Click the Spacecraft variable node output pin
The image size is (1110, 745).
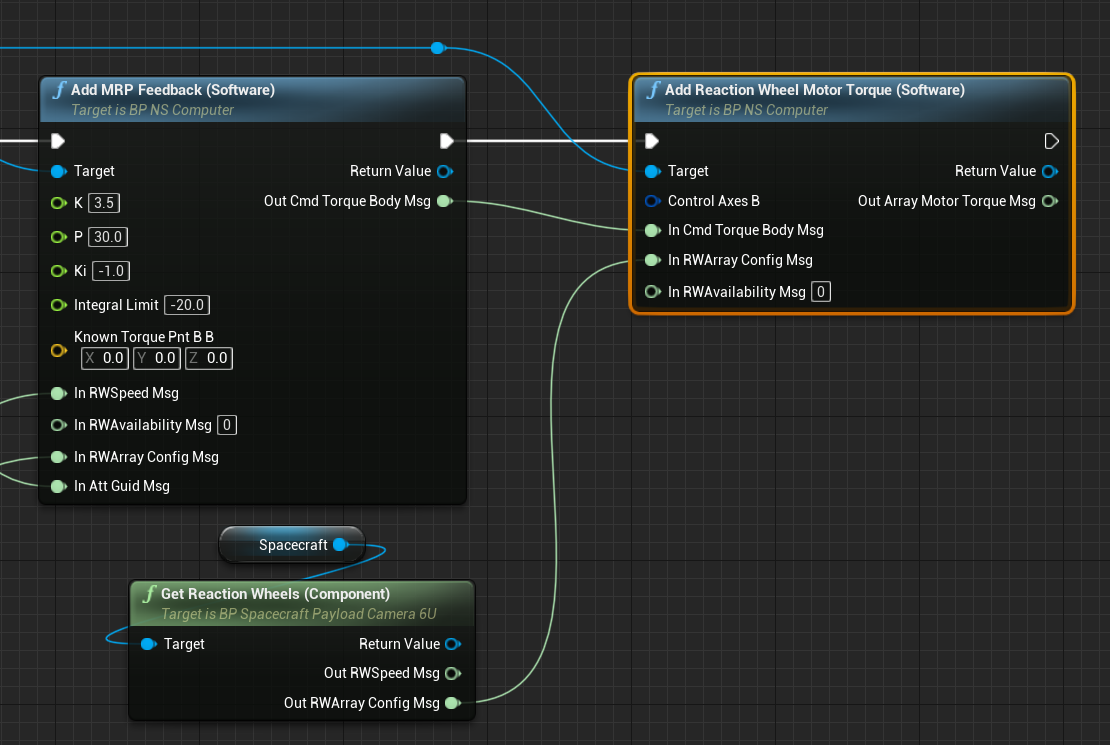coord(340,545)
